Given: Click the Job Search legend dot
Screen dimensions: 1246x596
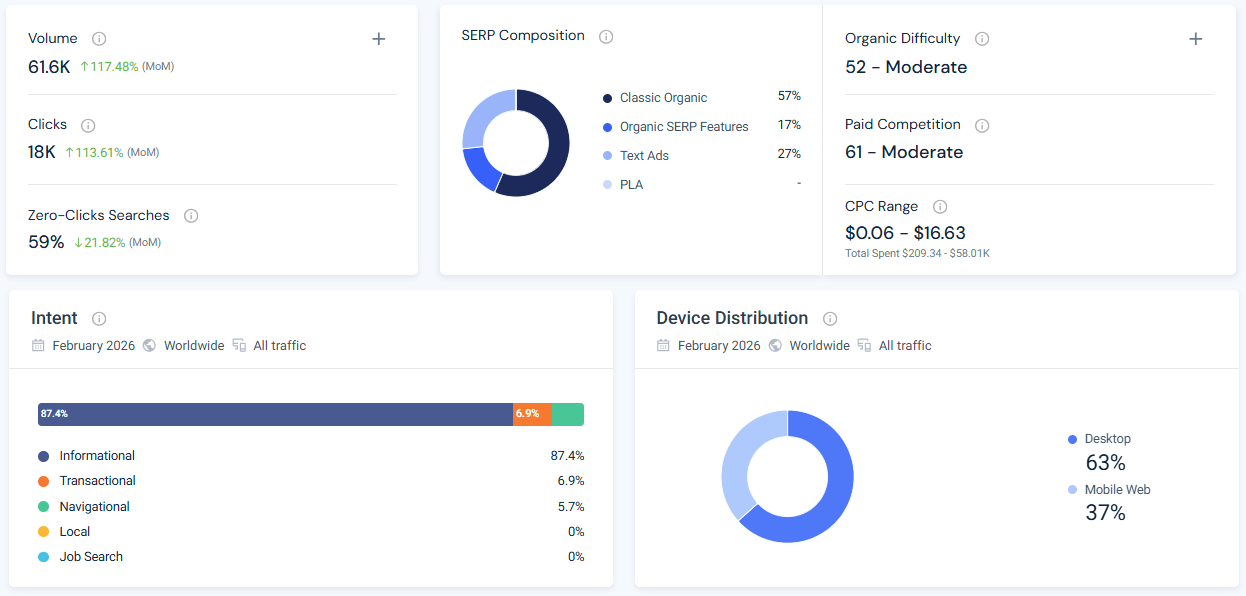Looking at the screenshot, I should point(43,557).
